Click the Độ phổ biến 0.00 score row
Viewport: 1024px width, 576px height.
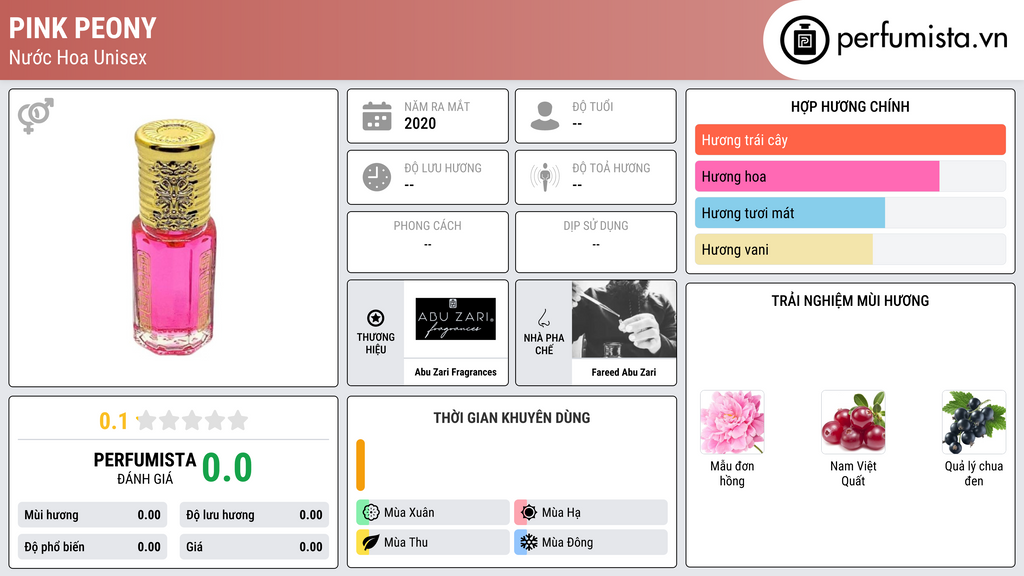tap(92, 547)
